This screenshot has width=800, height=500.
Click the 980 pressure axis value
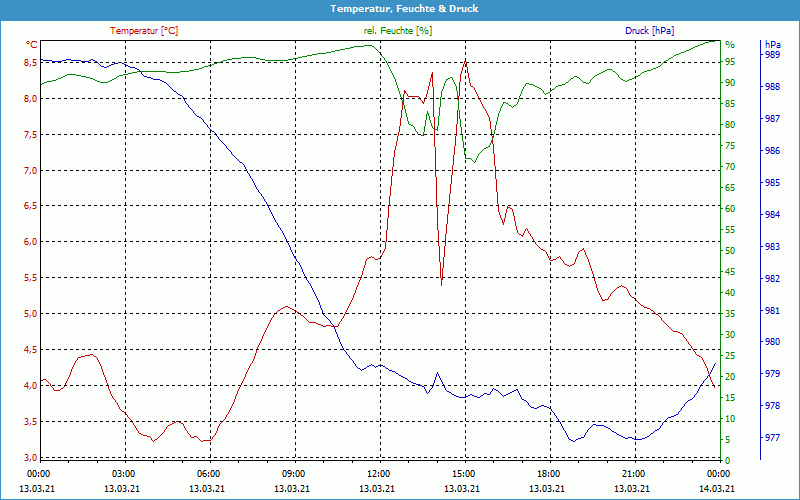(x=772, y=342)
